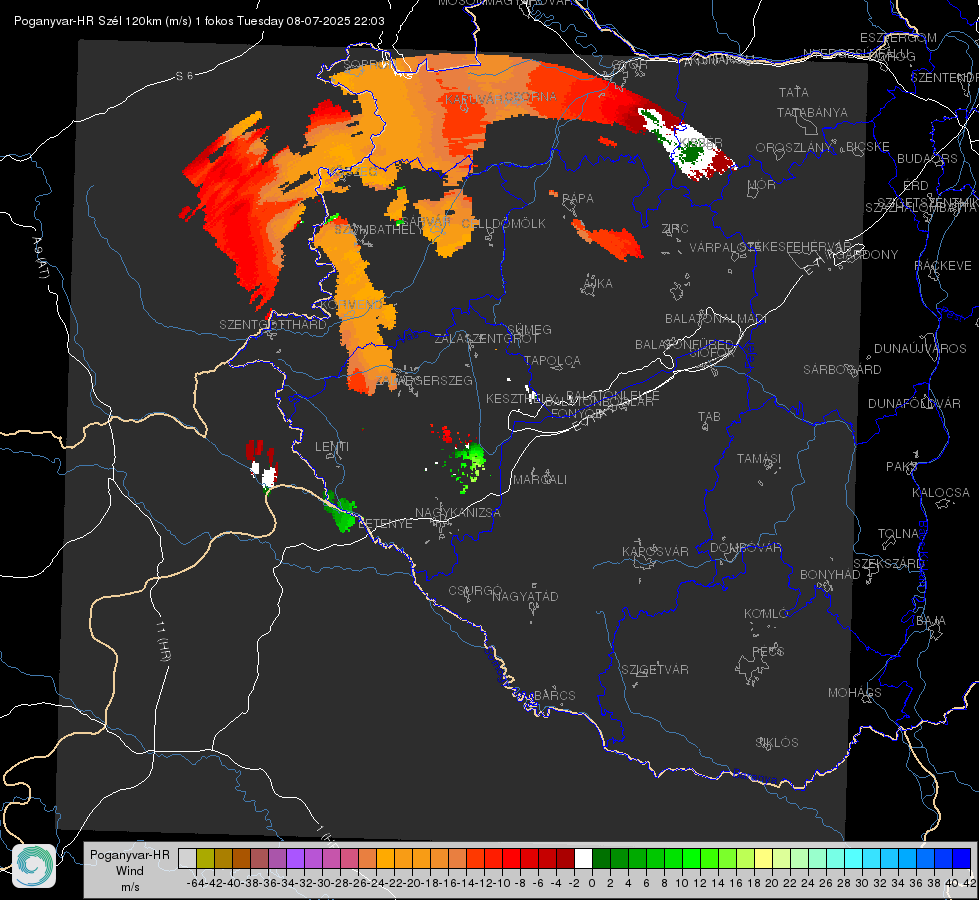
Task: Pick the dark blue swatch between 40 and 42
Action: point(962,859)
